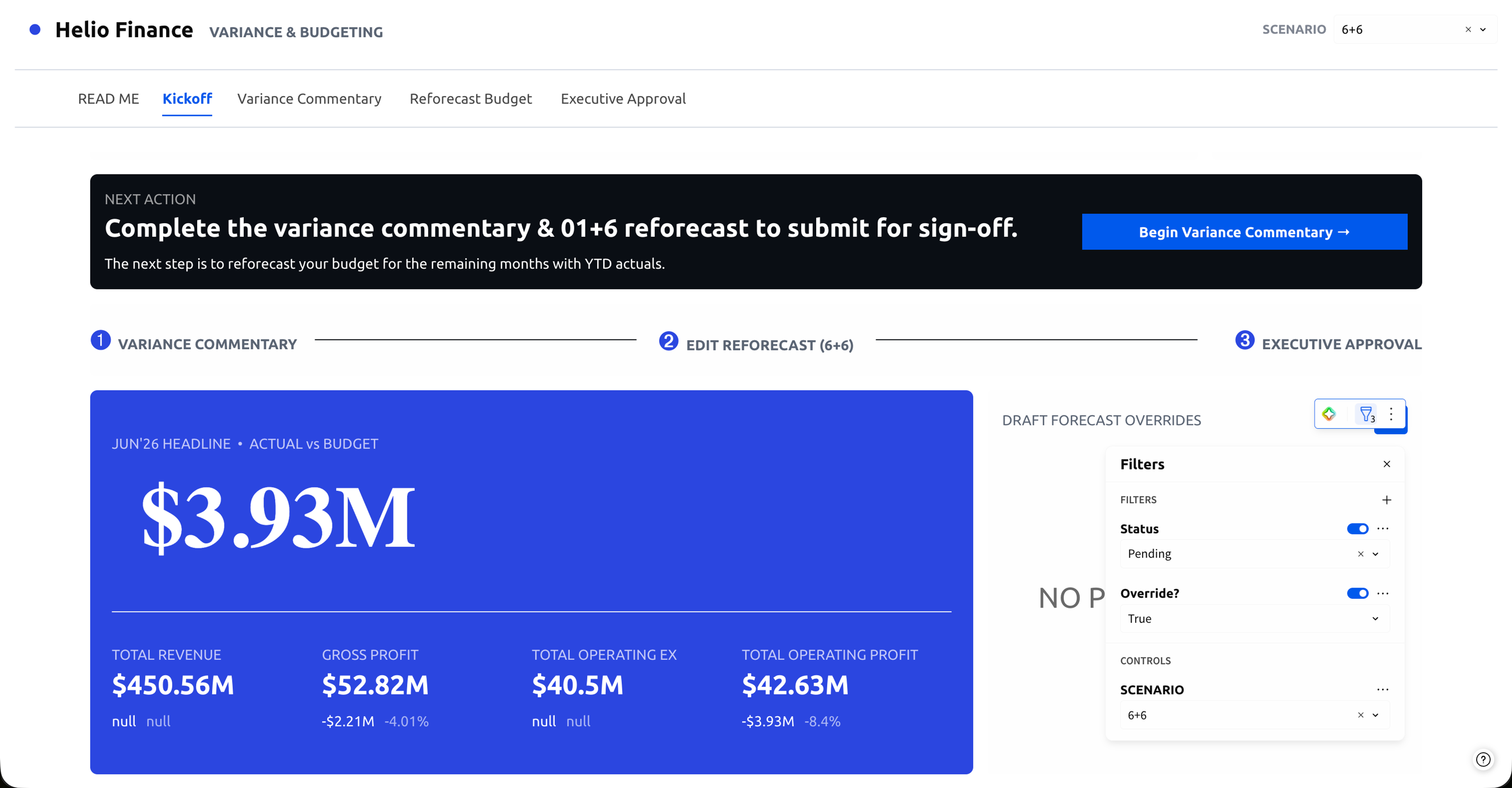
Task: Open SCENARIO control ellipsis menu
Action: (1382, 690)
